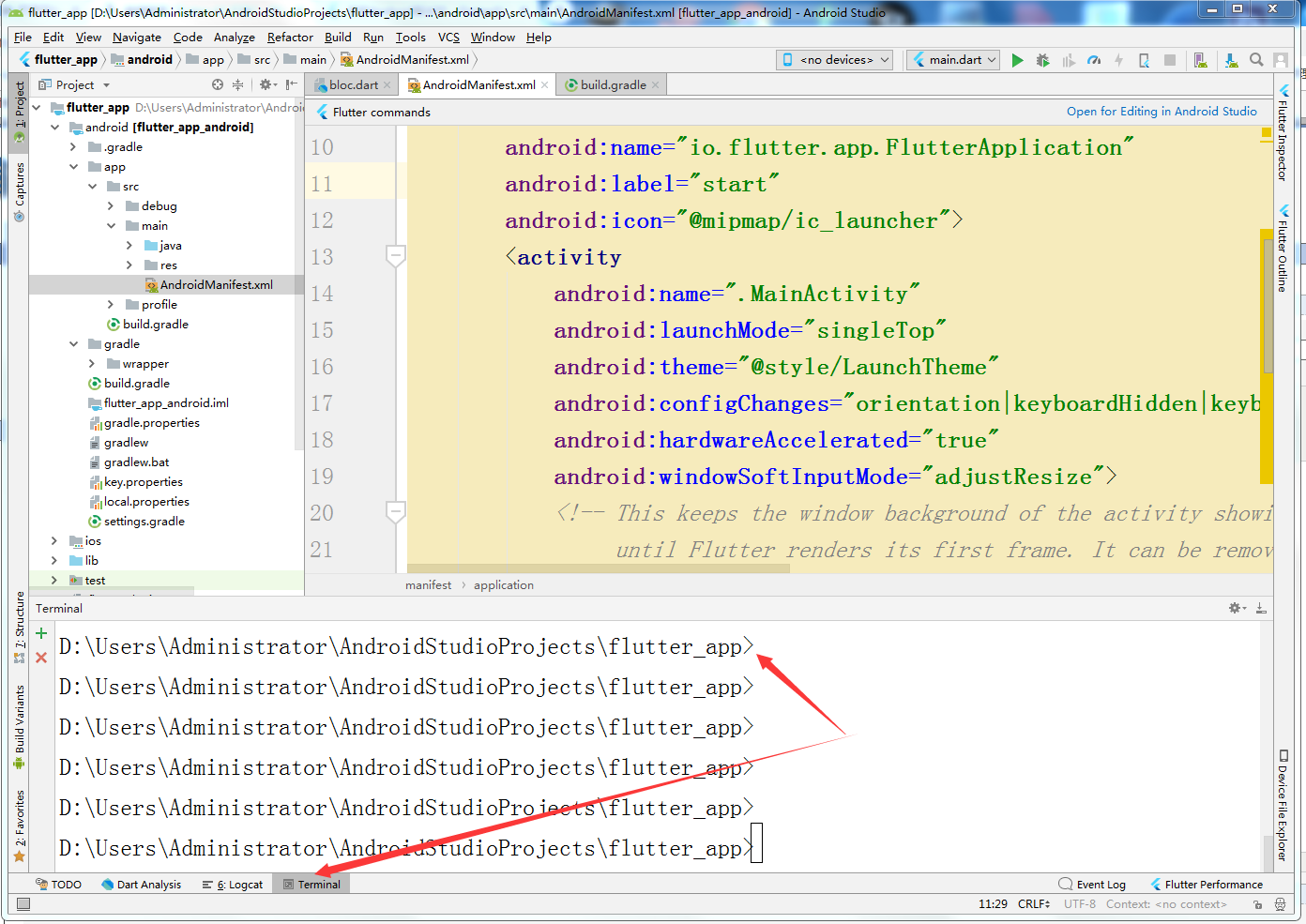This screenshot has height=924, width=1306.
Task: Stop the running app with the stop icon
Action: click(x=1170, y=60)
